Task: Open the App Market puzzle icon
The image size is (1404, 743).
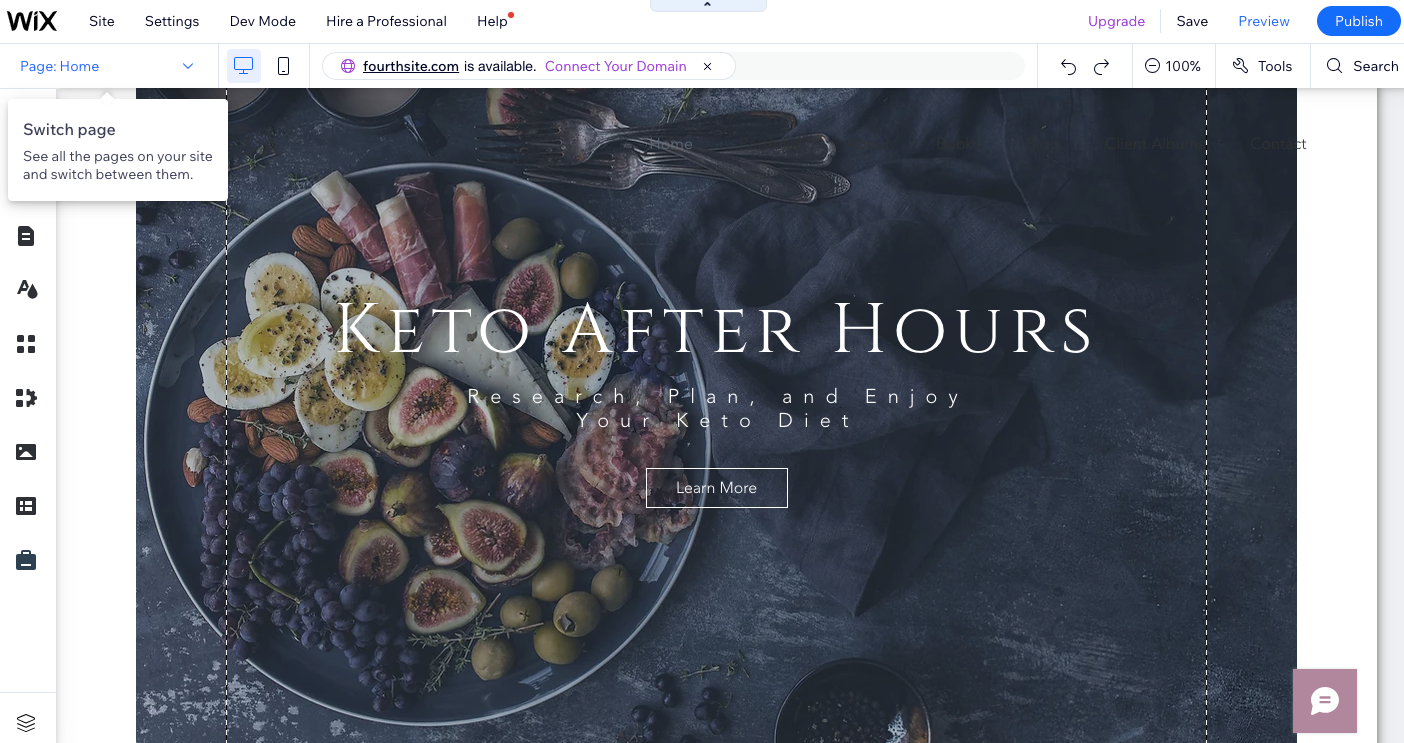Action: point(26,398)
